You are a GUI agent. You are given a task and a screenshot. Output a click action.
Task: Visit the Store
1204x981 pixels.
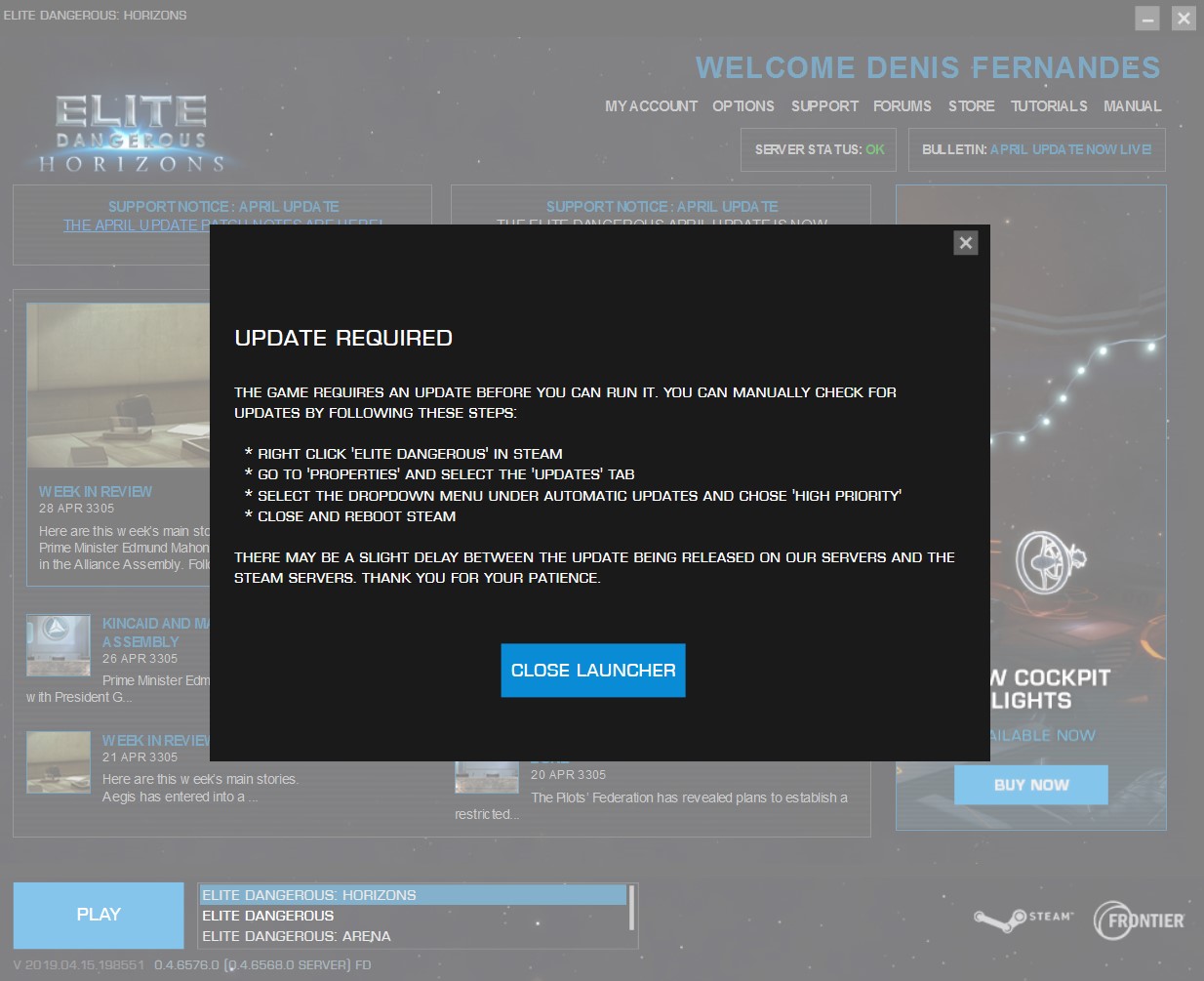click(x=972, y=106)
